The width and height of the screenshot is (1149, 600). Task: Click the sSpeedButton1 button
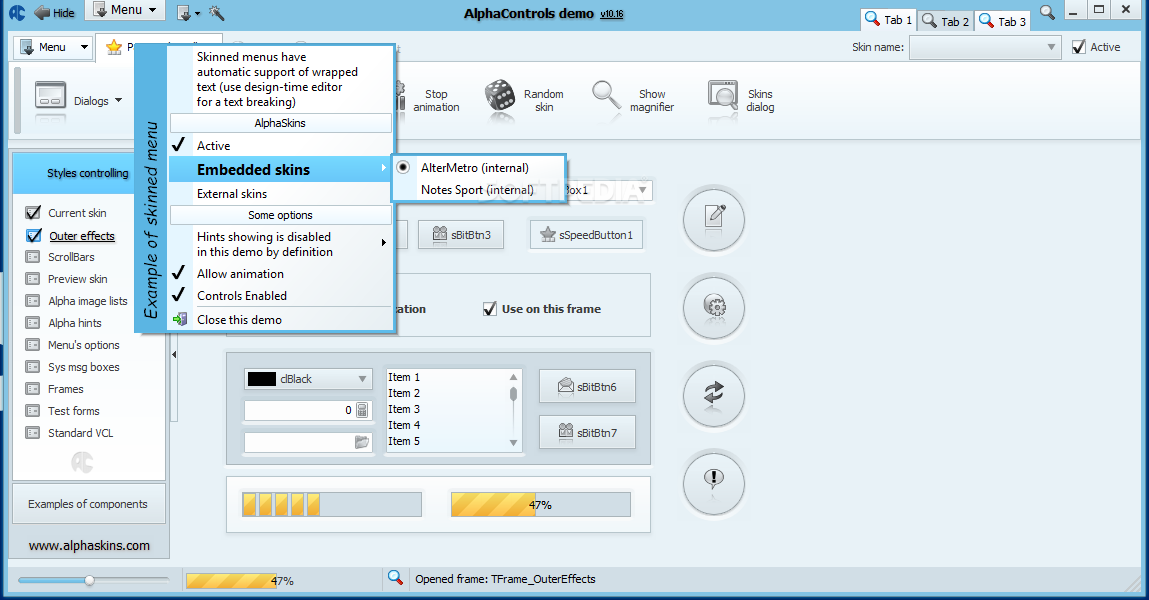point(586,234)
